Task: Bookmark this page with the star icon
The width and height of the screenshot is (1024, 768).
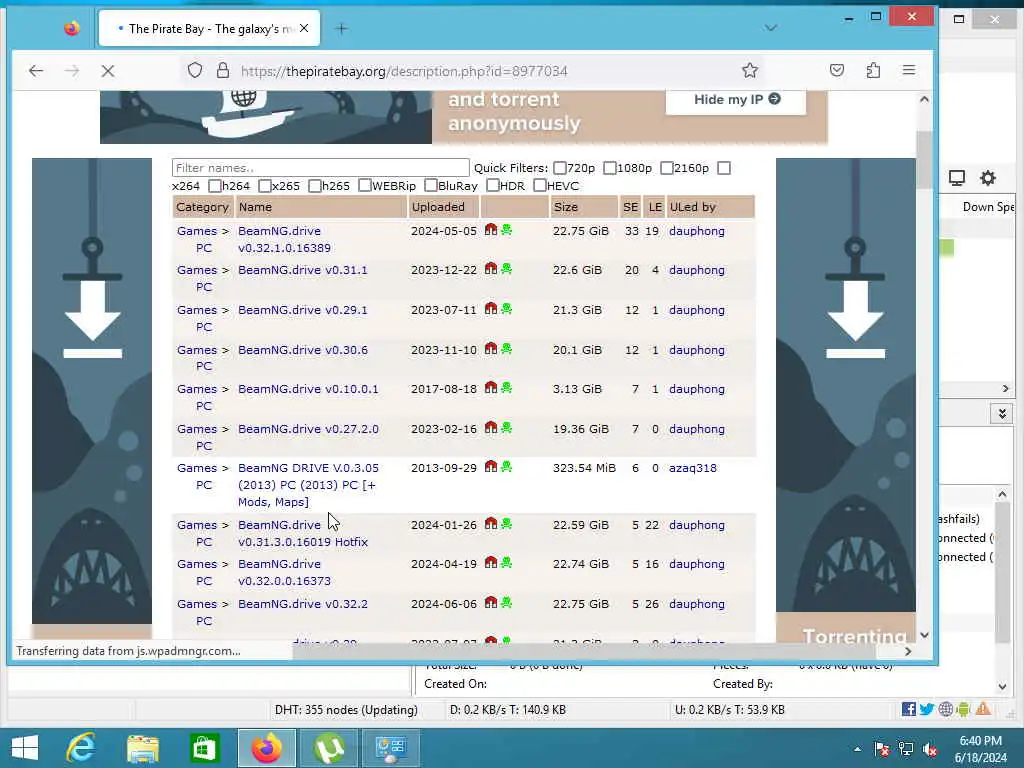Action: [x=750, y=71]
